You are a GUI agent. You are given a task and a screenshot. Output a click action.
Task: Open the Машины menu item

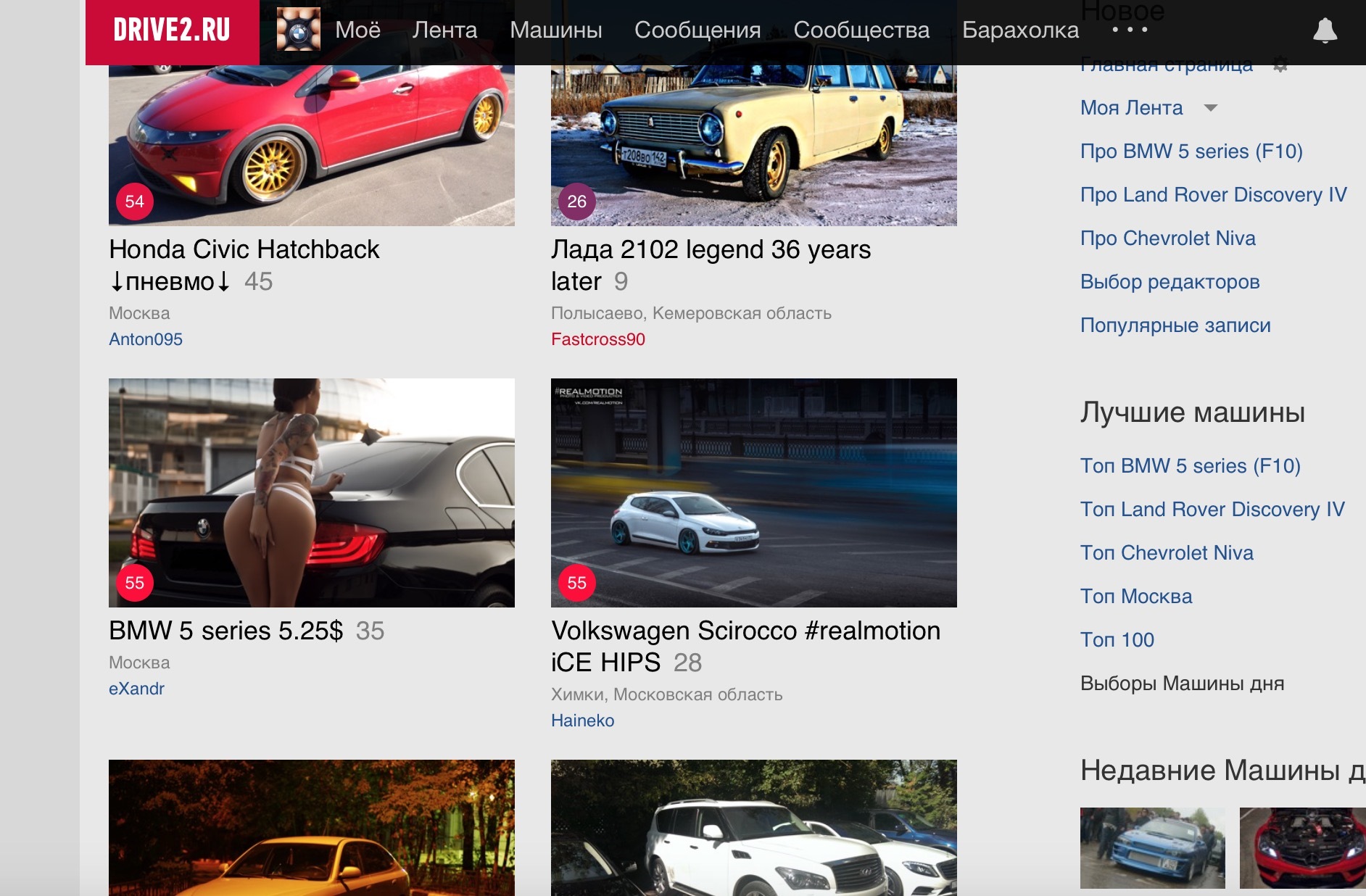point(556,30)
